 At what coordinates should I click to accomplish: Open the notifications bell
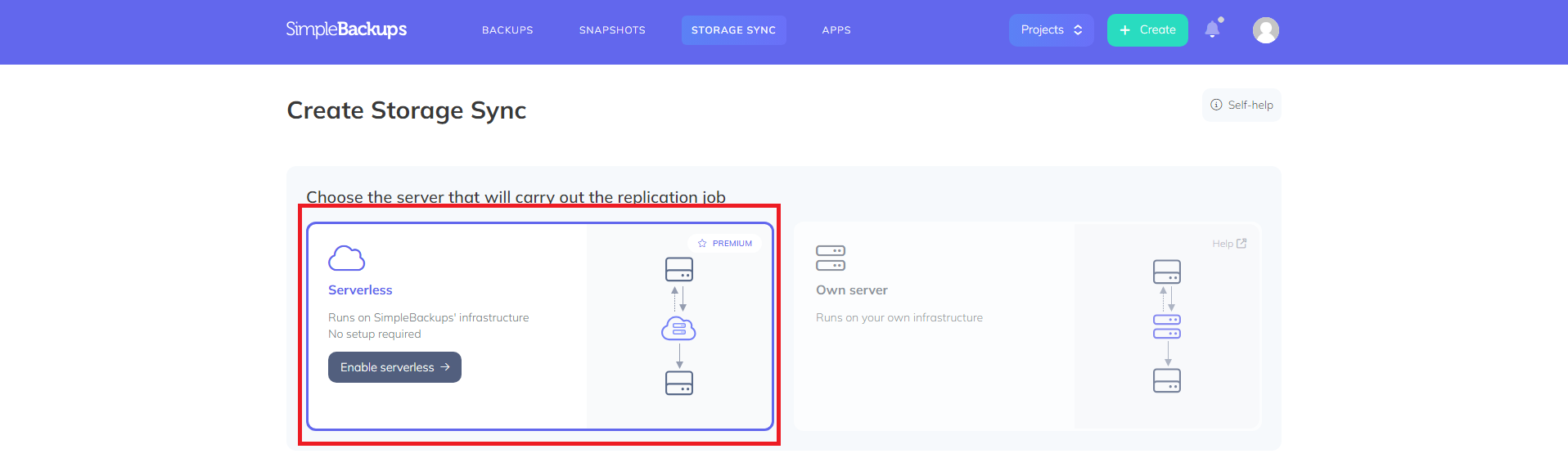pos(1212,29)
